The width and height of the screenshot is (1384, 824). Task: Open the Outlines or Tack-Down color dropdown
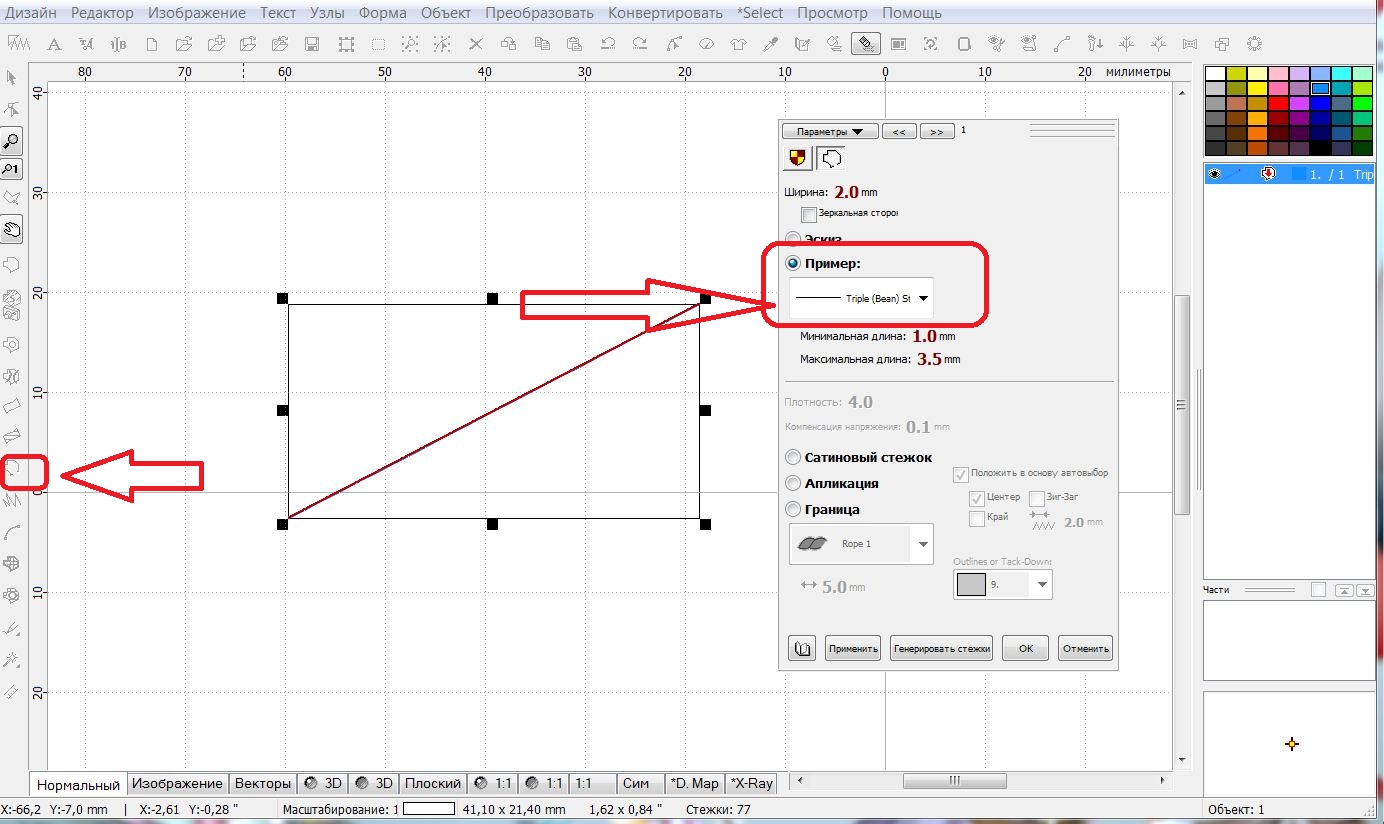tap(1003, 584)
